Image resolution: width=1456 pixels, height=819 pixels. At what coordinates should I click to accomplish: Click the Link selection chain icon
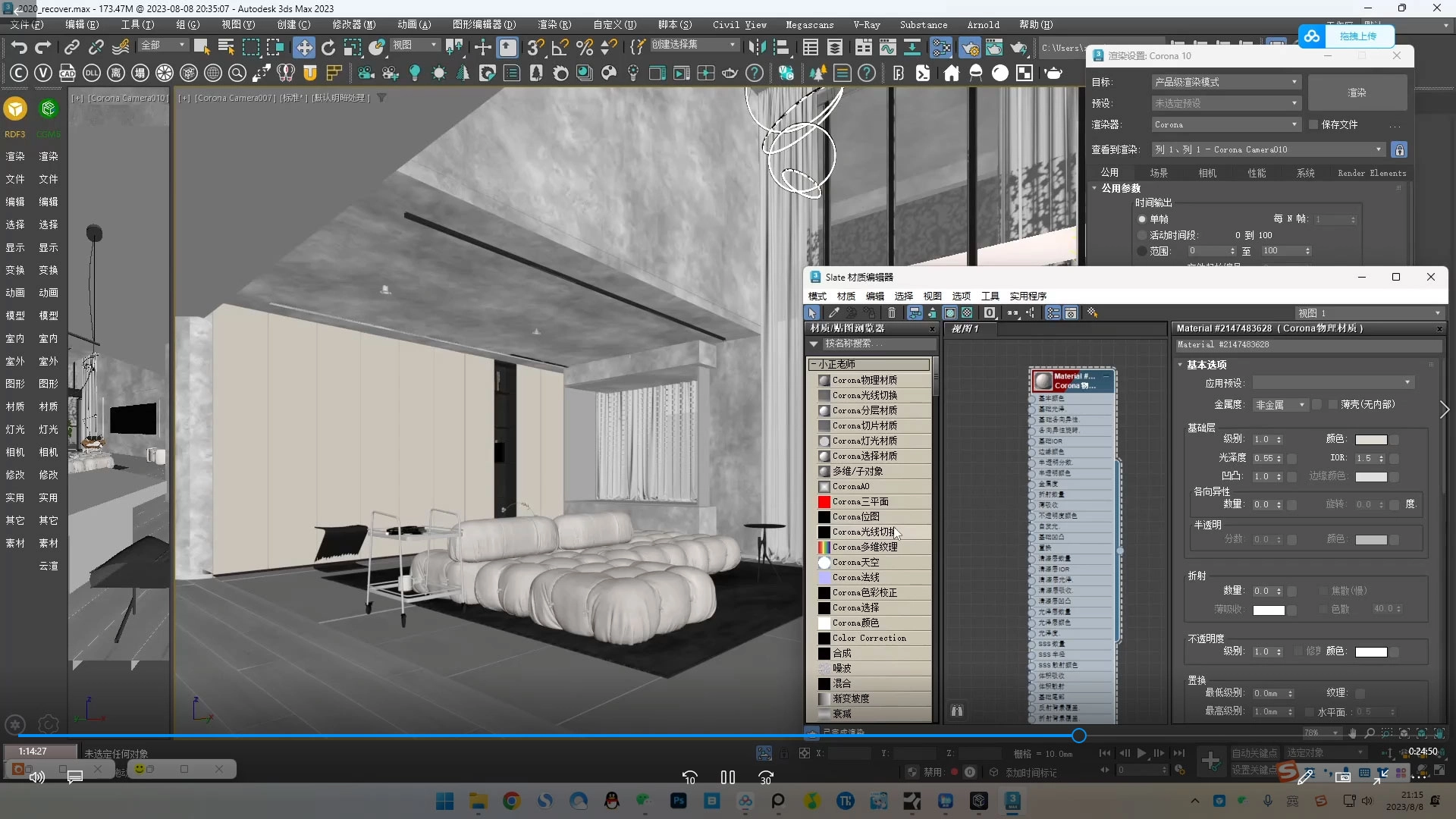click(x=71, y=47)
